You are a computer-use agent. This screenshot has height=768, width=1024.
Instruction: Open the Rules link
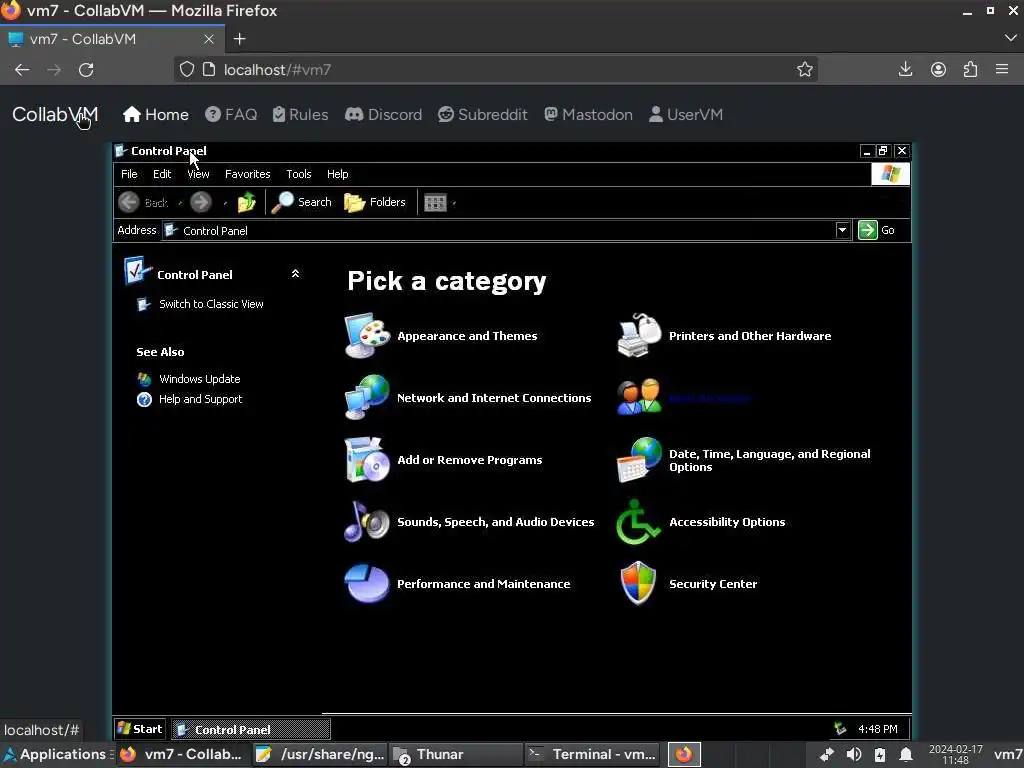[x=300, y=114]
